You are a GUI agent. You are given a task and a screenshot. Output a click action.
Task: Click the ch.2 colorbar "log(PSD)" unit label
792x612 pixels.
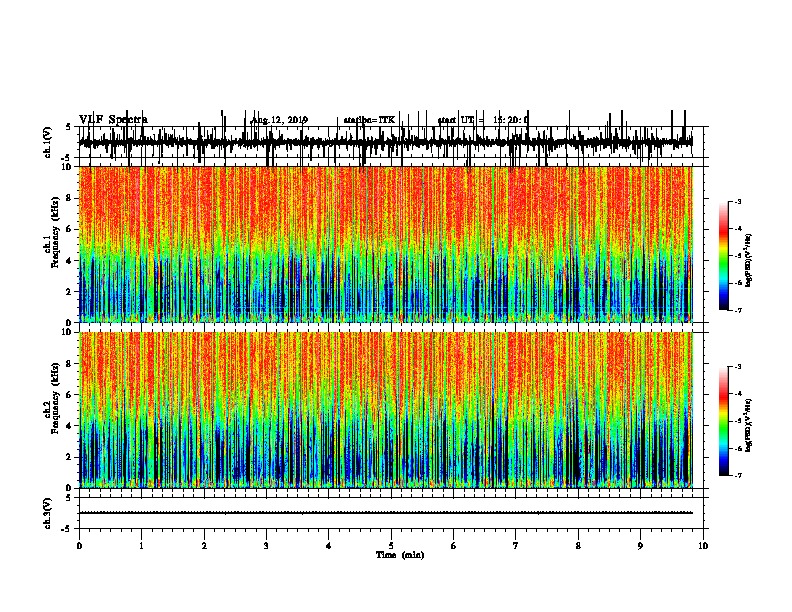click(x=749, y=425)
